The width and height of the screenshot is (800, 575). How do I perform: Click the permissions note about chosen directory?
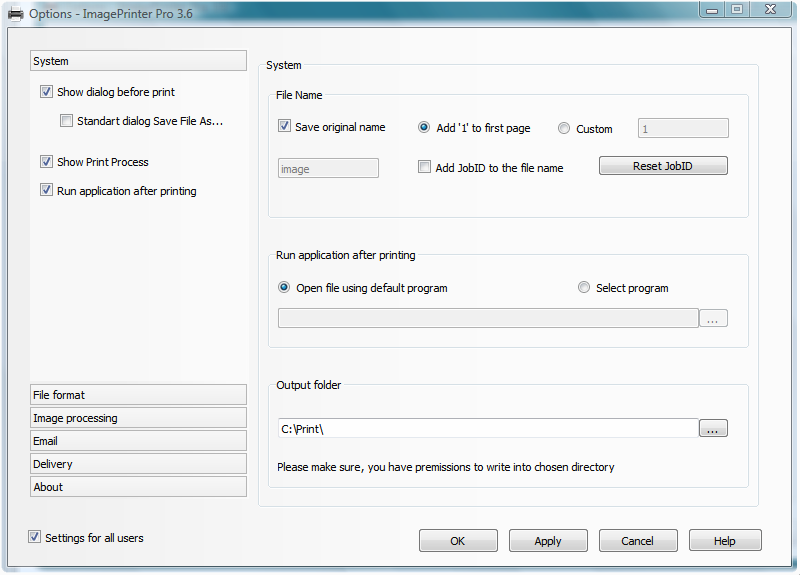445,467
